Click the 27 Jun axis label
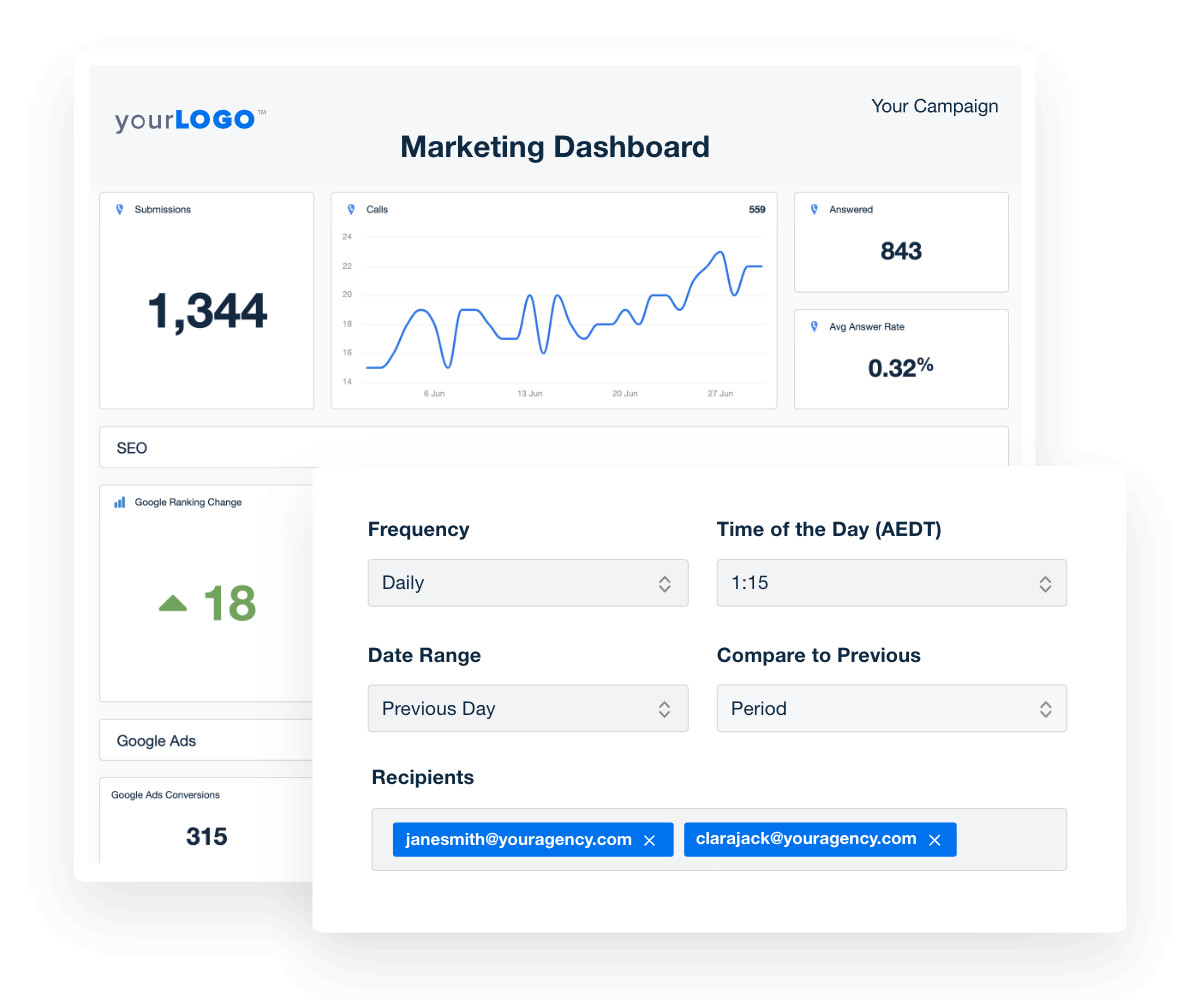Screen dimensions: 1200x1000 pyautogui.click(x=720, y=394)
